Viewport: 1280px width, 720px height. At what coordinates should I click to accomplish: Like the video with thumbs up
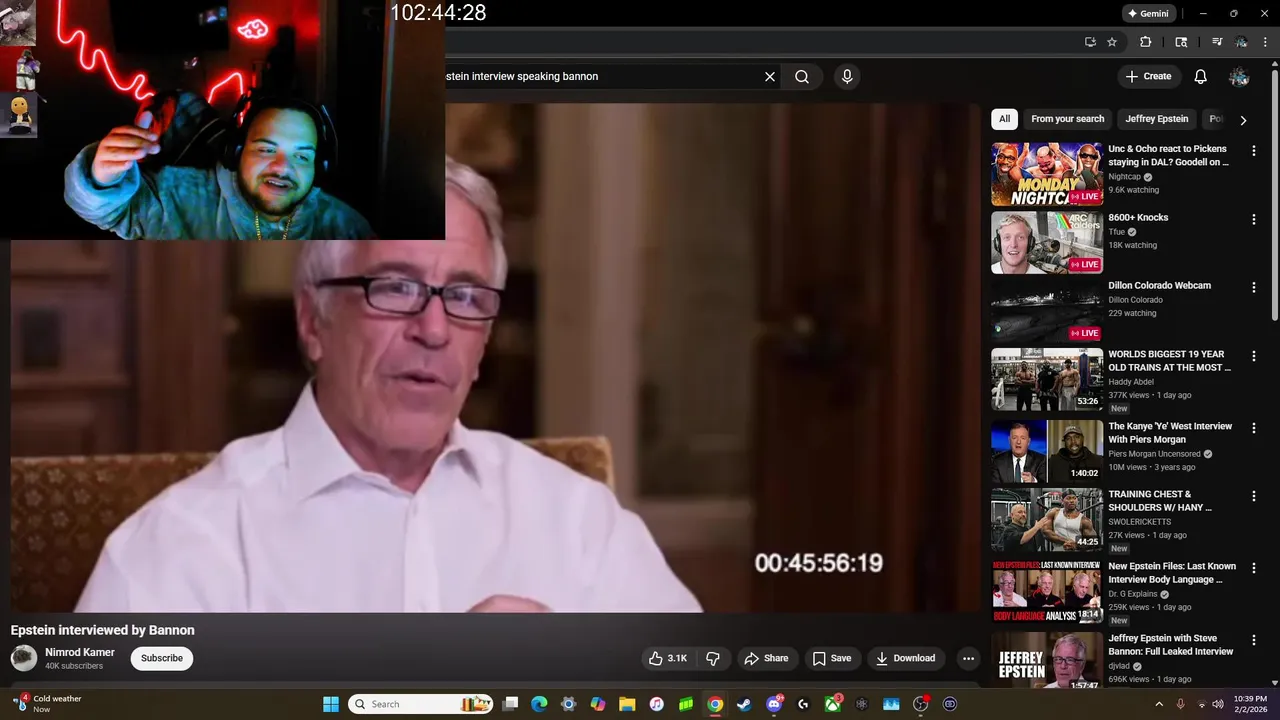click(667, 658)
